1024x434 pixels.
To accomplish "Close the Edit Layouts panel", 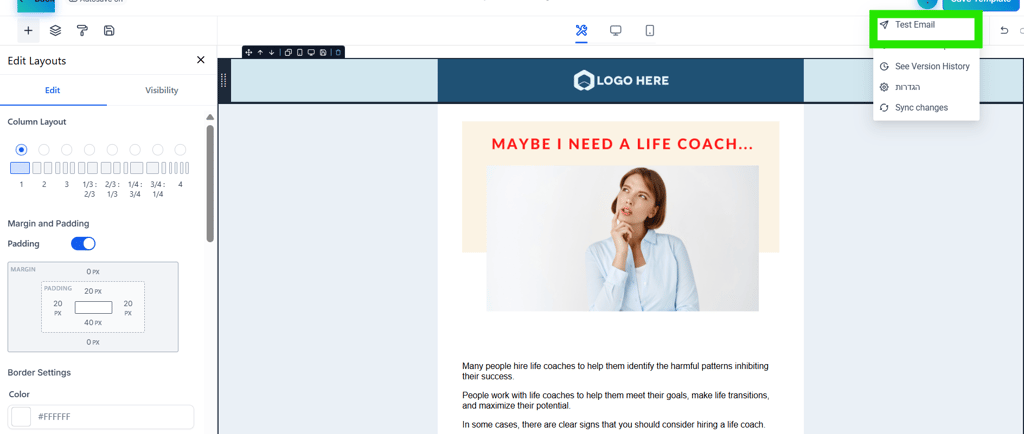I will click(200, 60).
